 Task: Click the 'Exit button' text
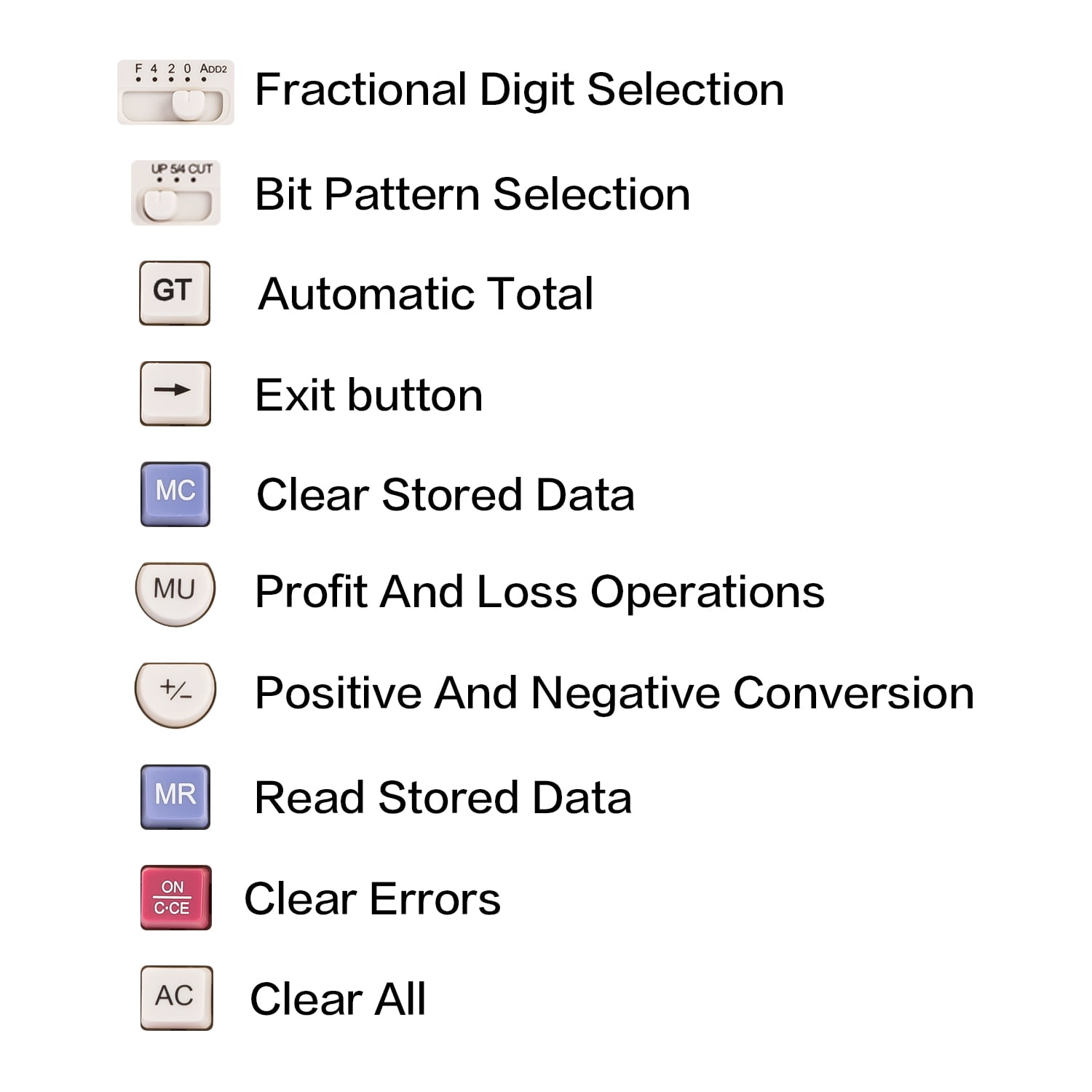(x=368, y=395)
